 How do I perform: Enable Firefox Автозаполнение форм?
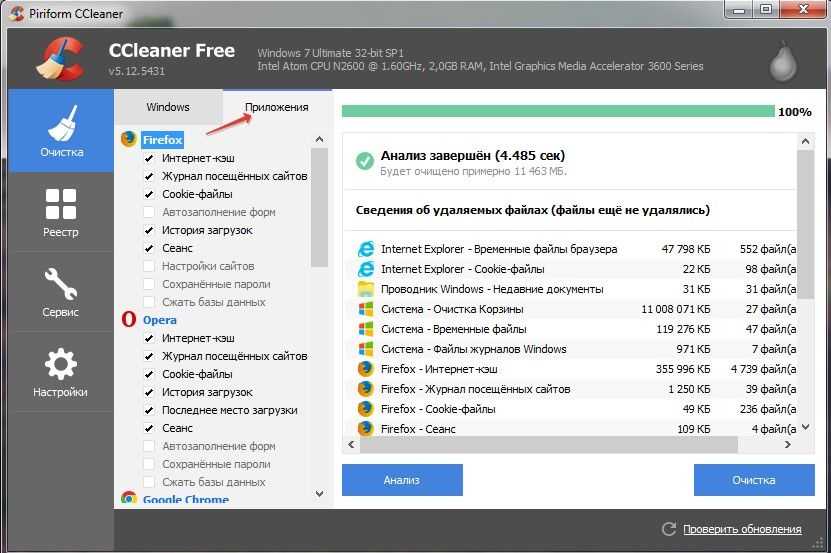coord(149,212)
